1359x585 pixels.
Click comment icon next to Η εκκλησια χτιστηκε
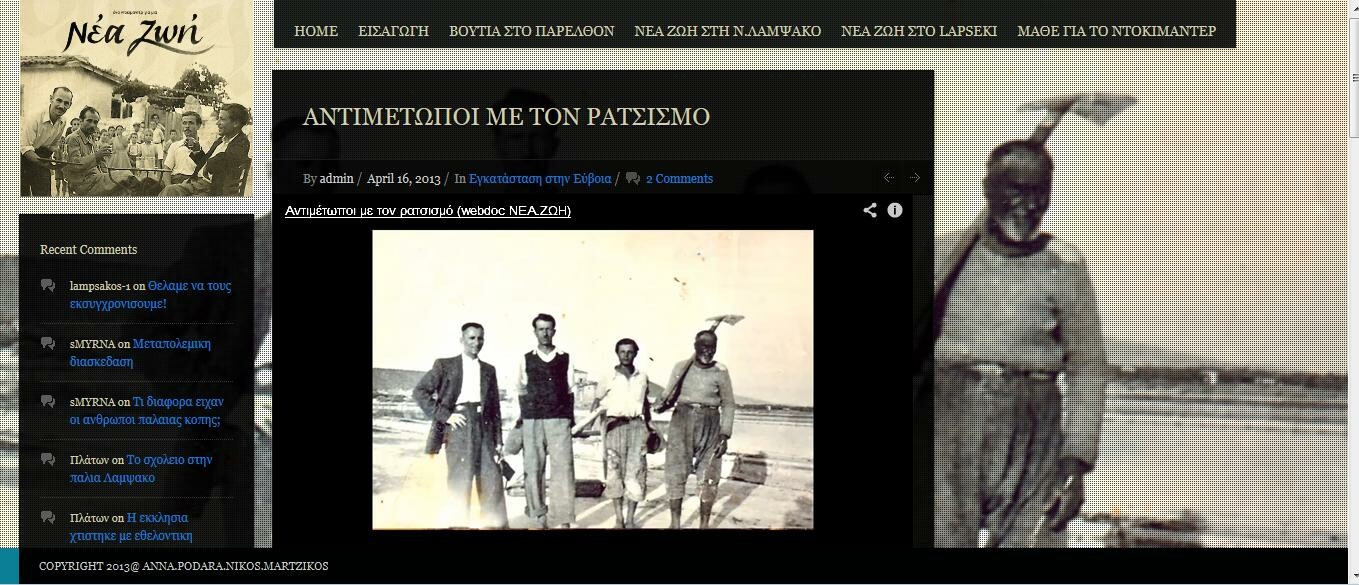coord(48,518)
